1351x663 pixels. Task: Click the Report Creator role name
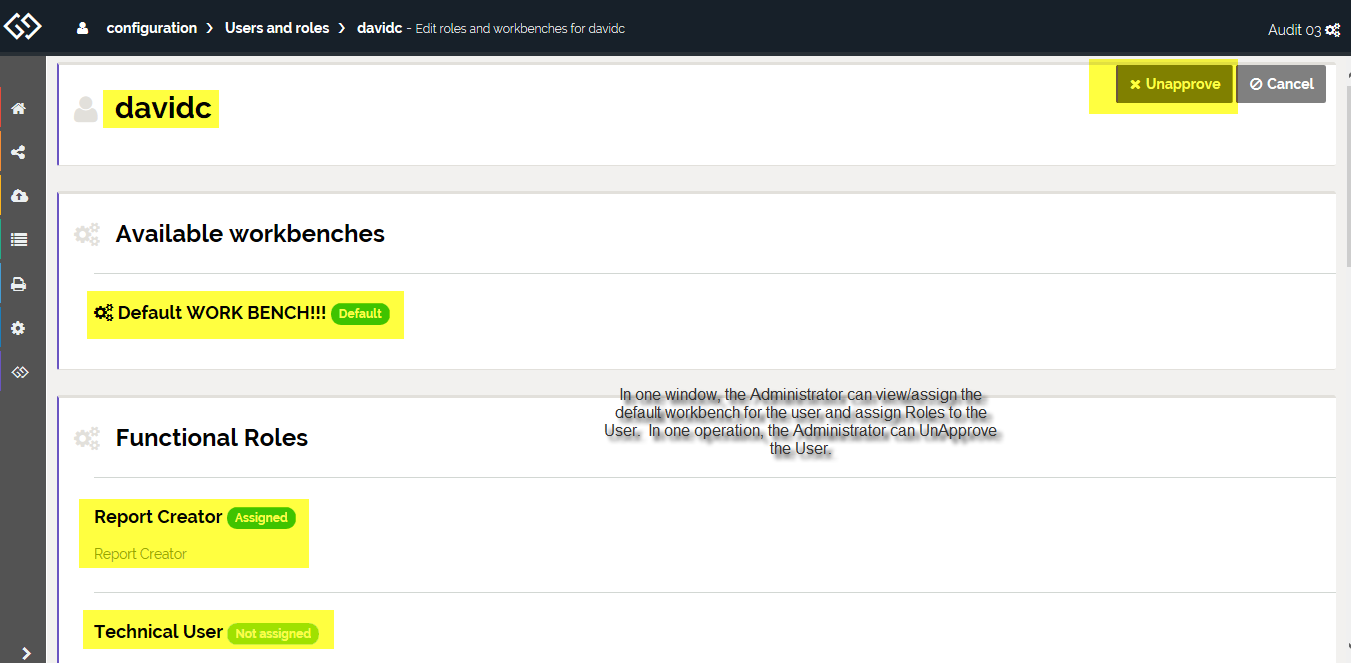158,517
